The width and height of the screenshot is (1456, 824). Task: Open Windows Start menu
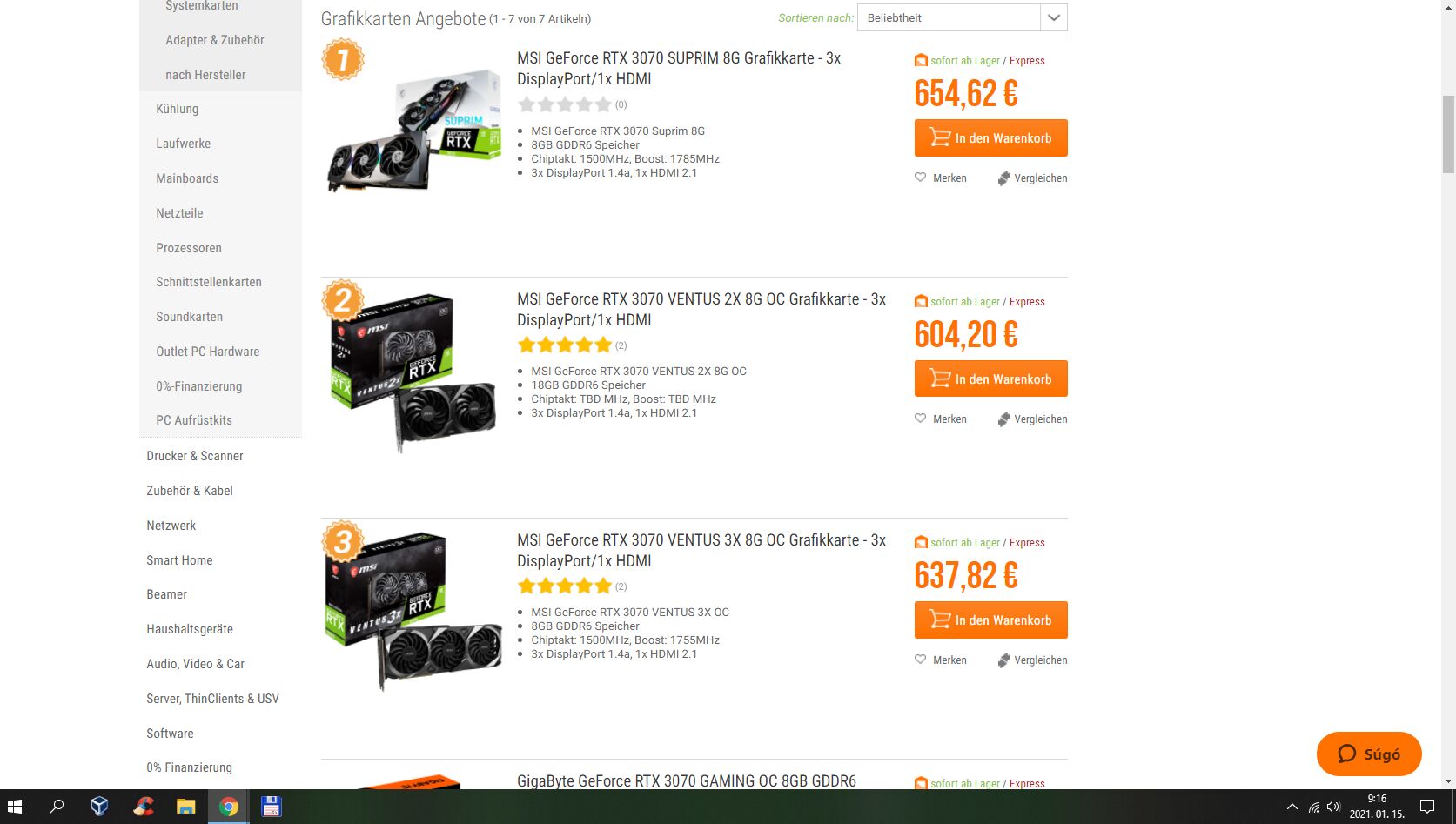tap(15, 807)
